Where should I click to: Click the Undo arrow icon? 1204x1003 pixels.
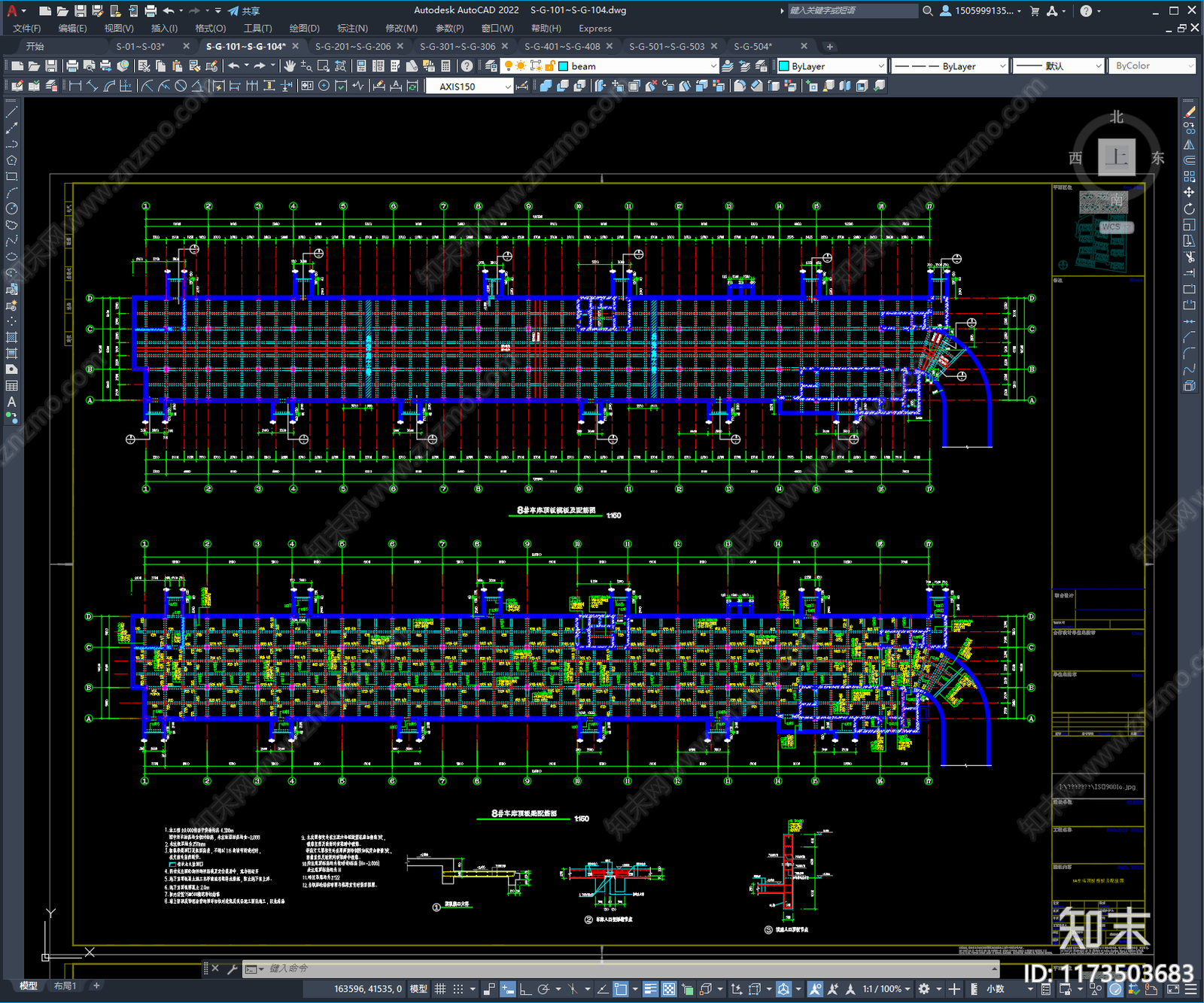point(234,66)
